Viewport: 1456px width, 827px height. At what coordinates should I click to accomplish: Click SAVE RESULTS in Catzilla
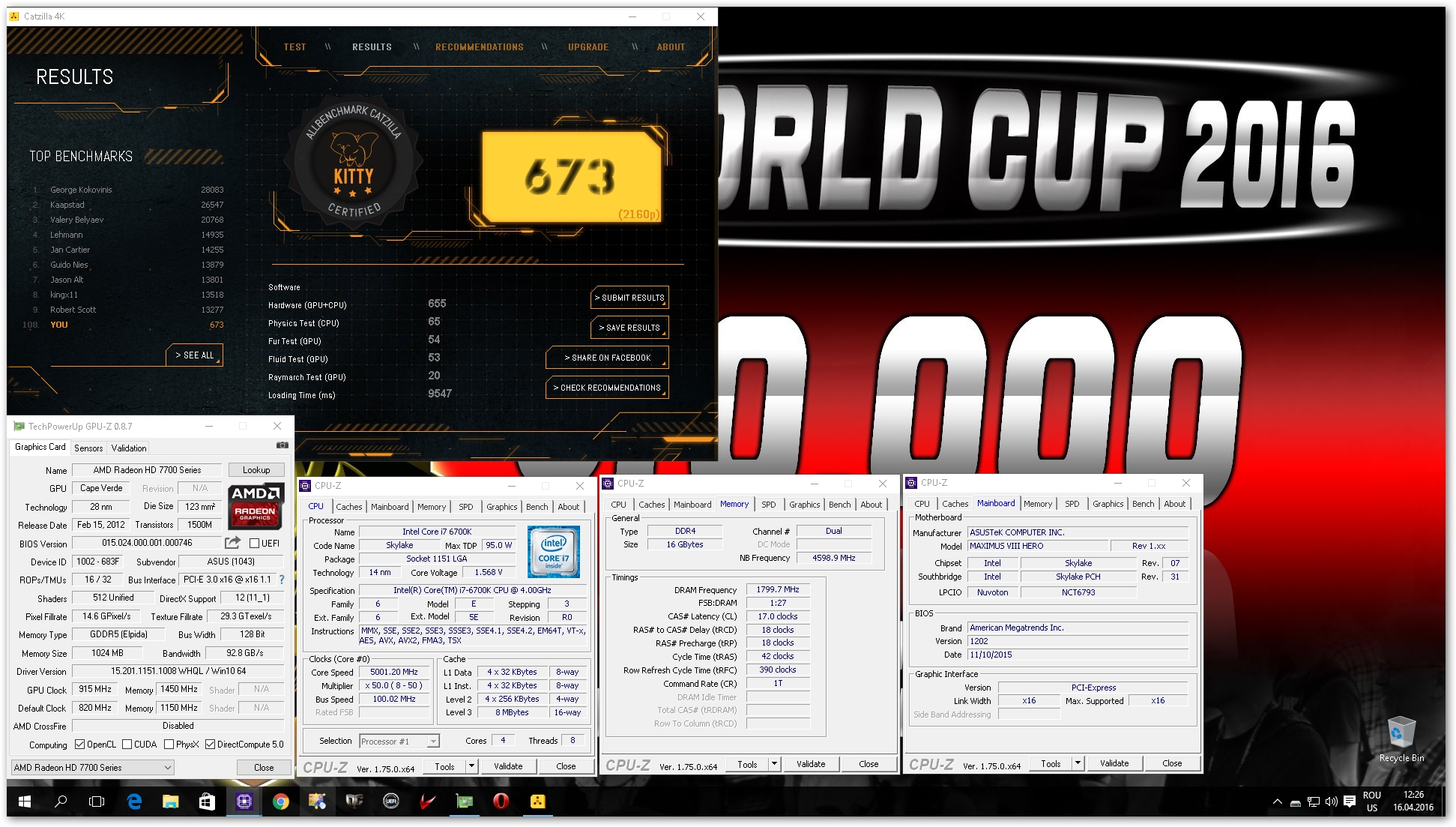point(629,328)
